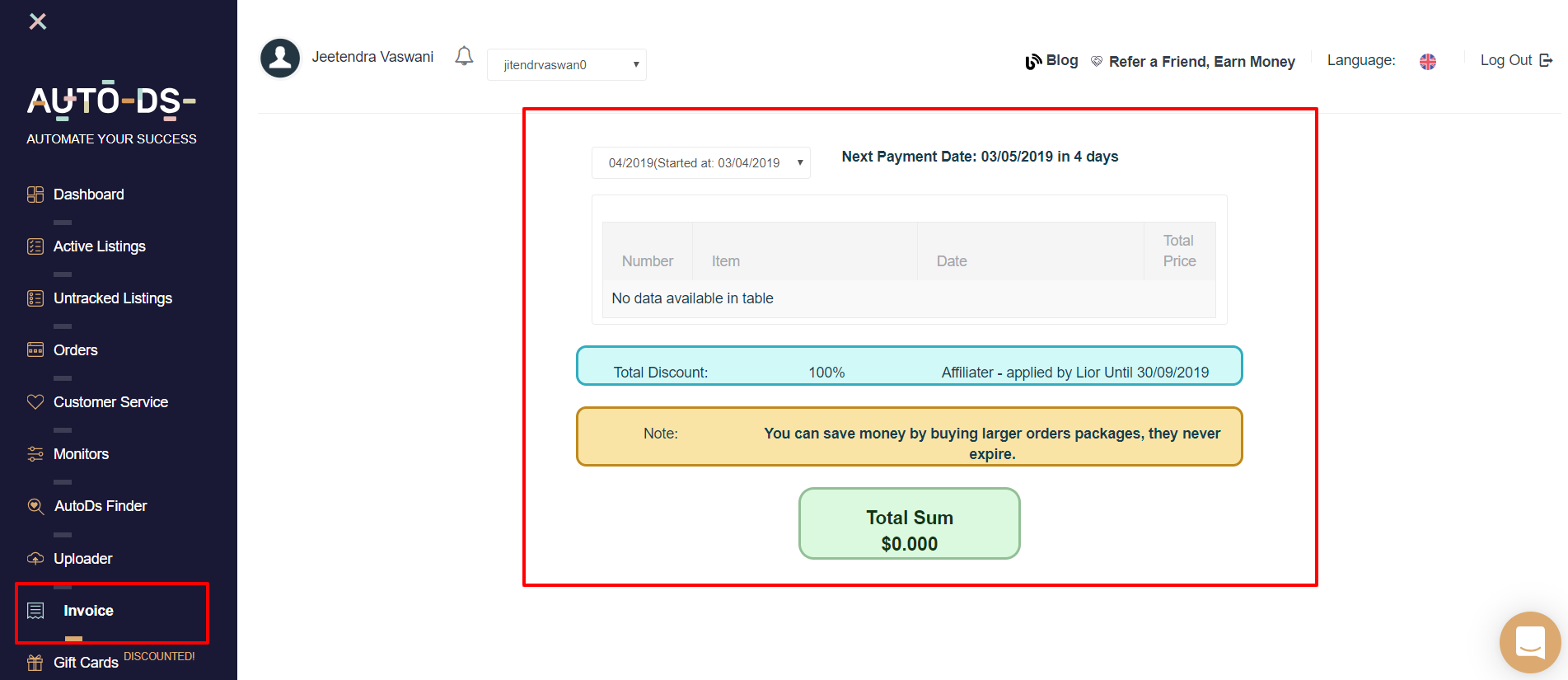Click the Active Listings list icon
1568x680 pixels.
tap(35, 246)
